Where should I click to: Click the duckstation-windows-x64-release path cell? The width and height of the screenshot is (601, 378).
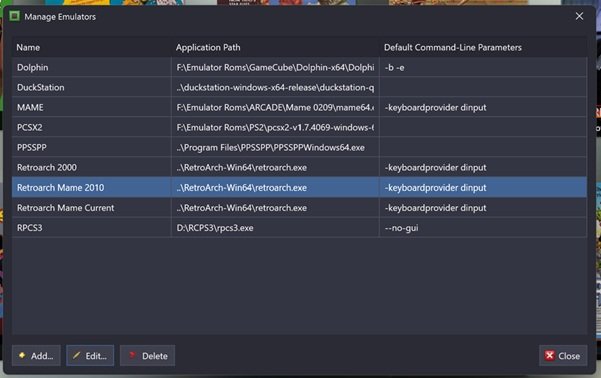275,87
